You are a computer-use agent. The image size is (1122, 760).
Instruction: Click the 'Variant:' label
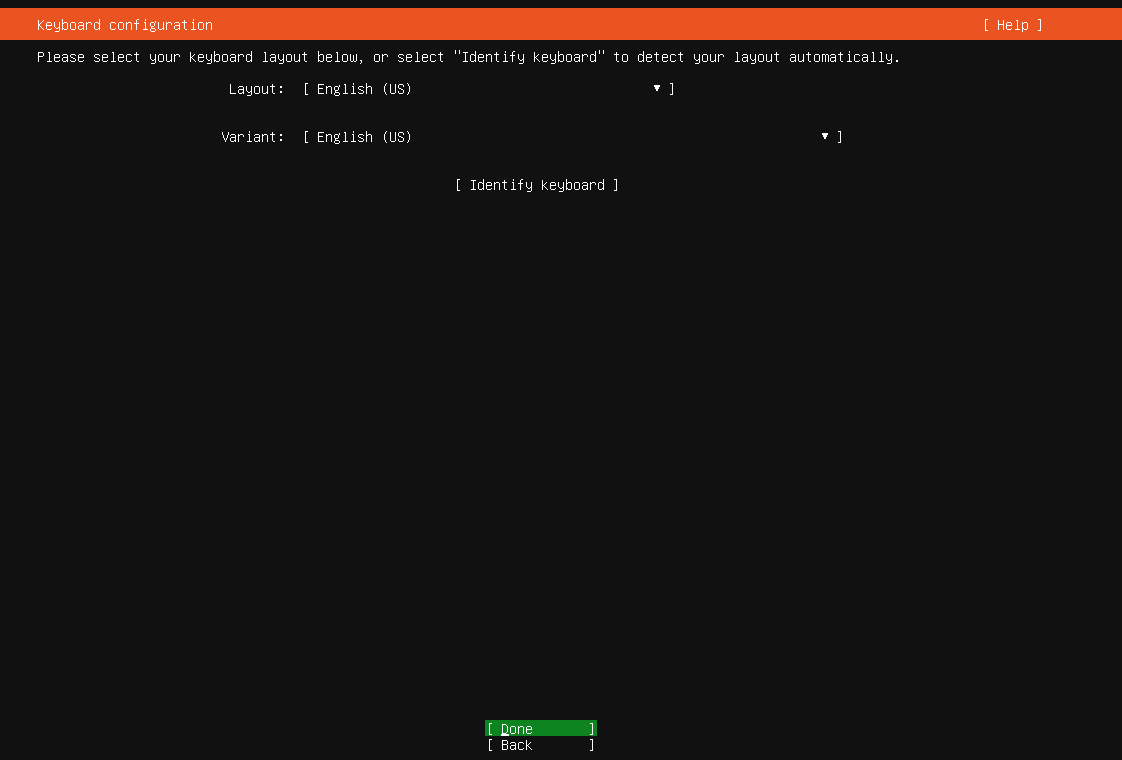click(x=253, y=137)
